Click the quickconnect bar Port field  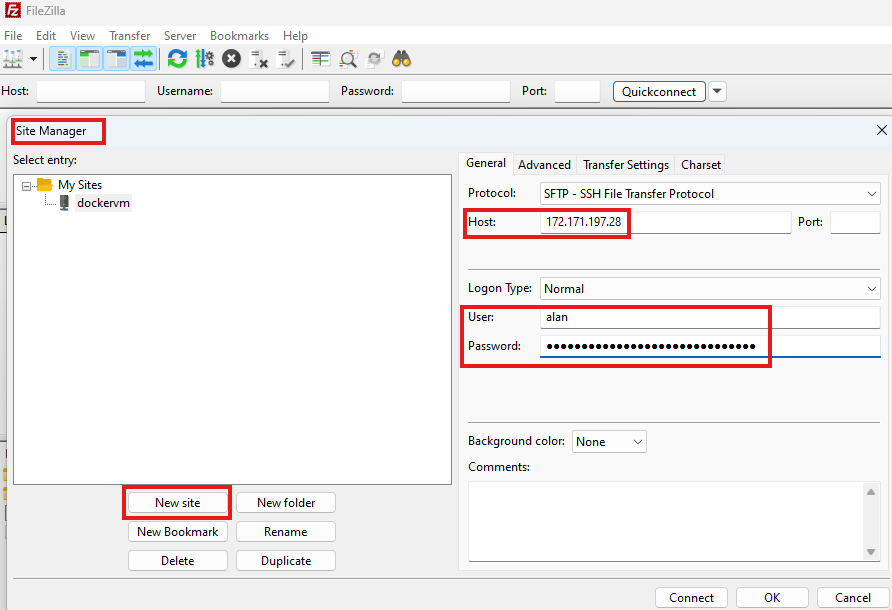(x=577, y=91)
